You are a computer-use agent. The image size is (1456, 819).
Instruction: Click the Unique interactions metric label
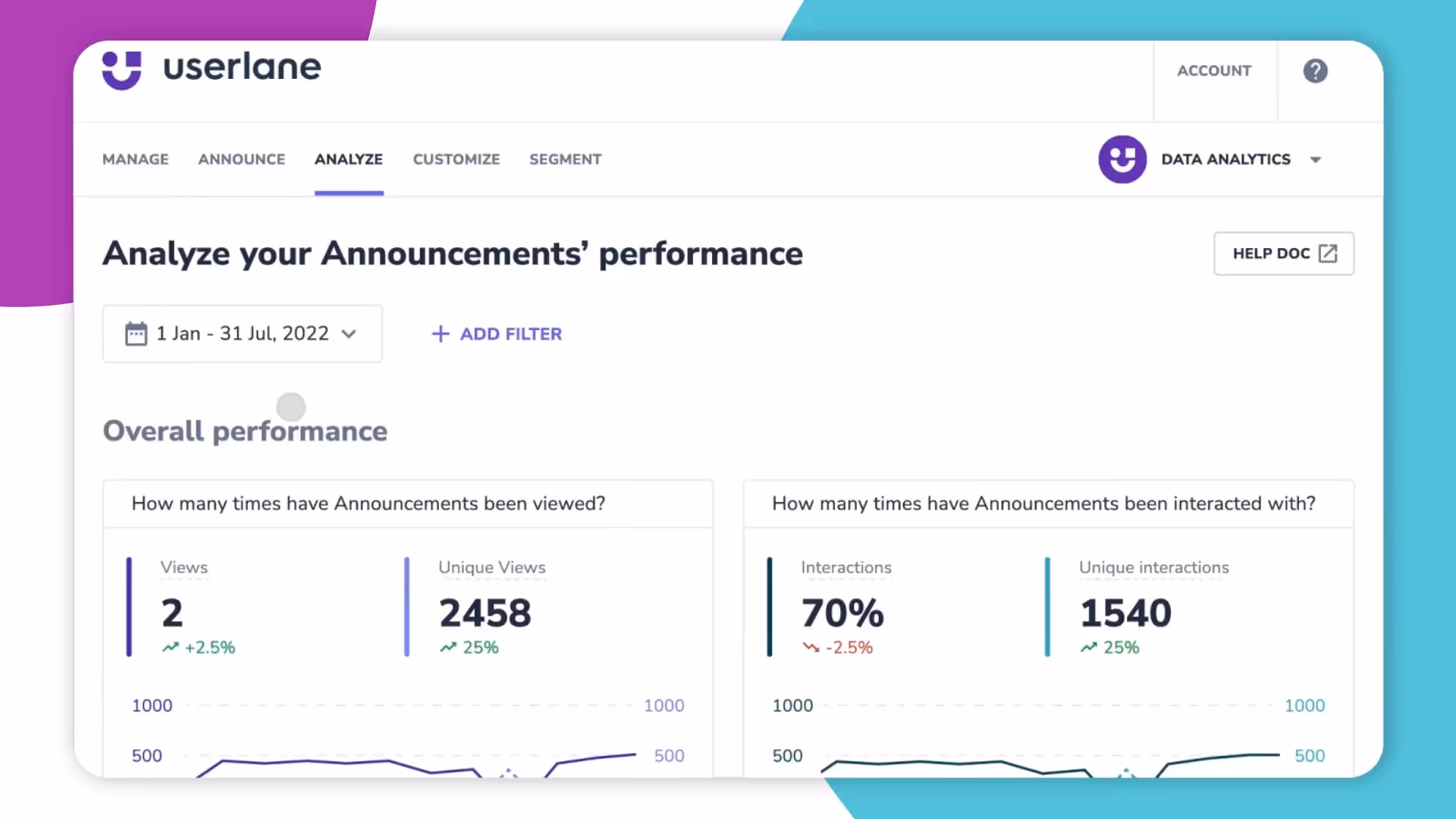(x=1154, y=567)
